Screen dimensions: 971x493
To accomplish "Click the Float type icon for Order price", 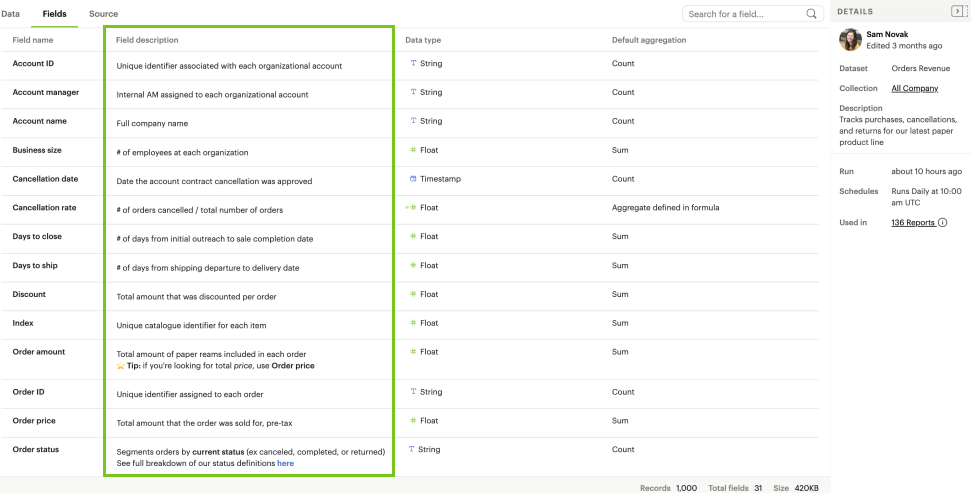I will click(x=413, y=420).
